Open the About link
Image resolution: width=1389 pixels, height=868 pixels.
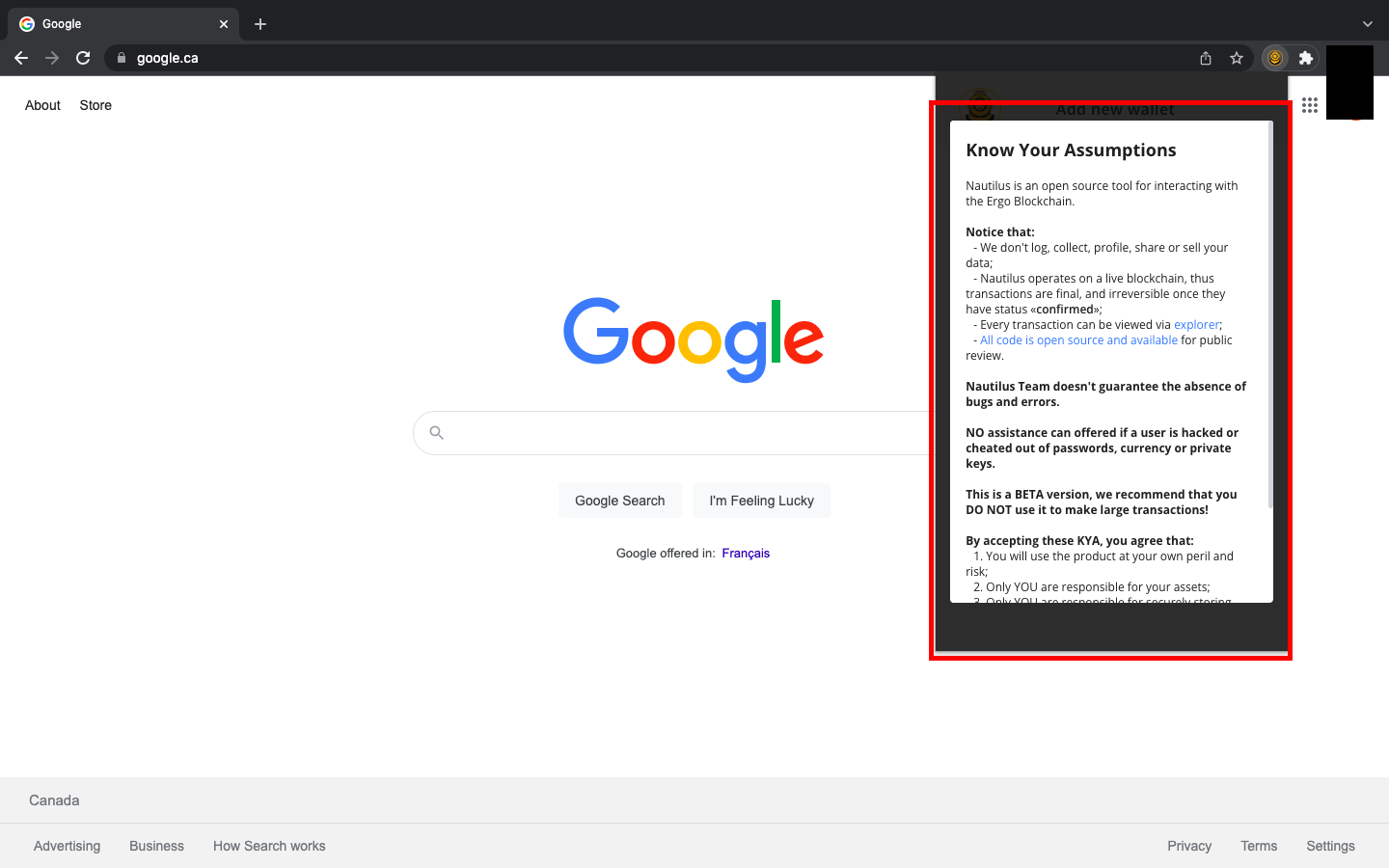tap(42, 105)
